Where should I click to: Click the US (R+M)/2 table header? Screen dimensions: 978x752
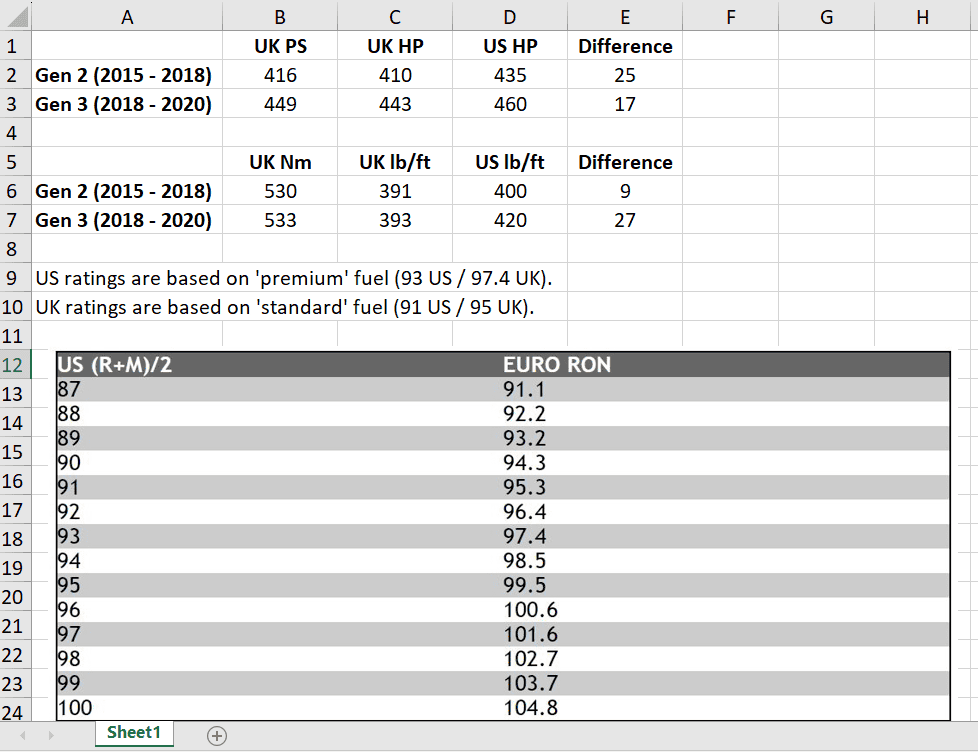(x=114, y=365)
